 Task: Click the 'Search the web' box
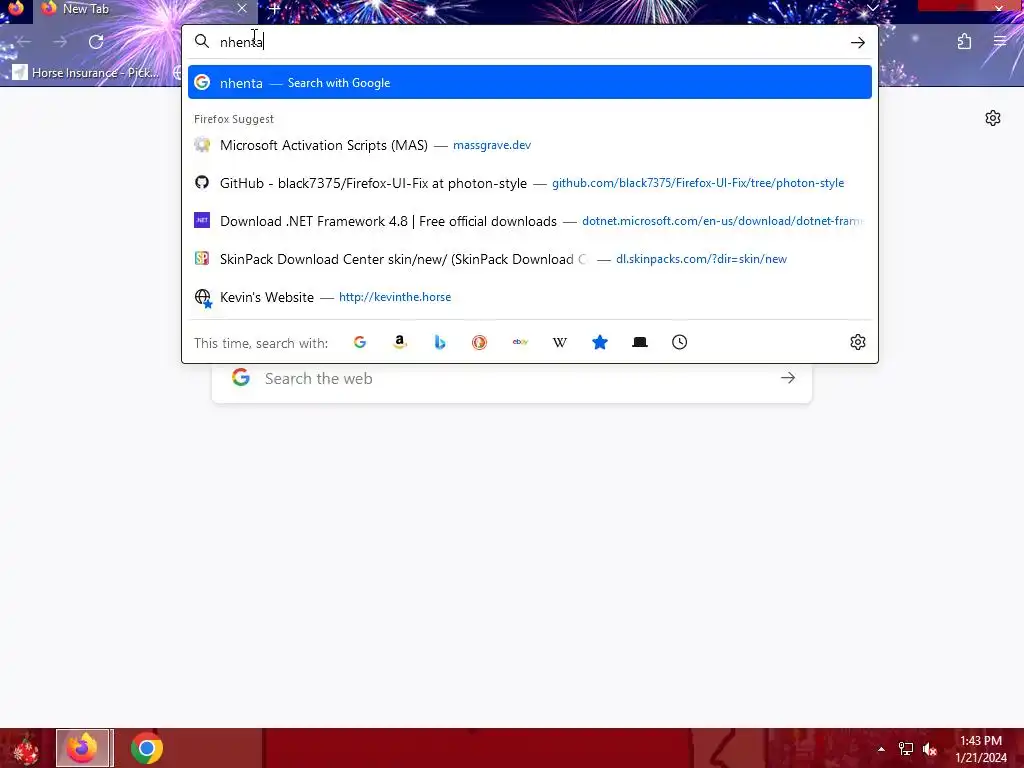coord(511,378)
